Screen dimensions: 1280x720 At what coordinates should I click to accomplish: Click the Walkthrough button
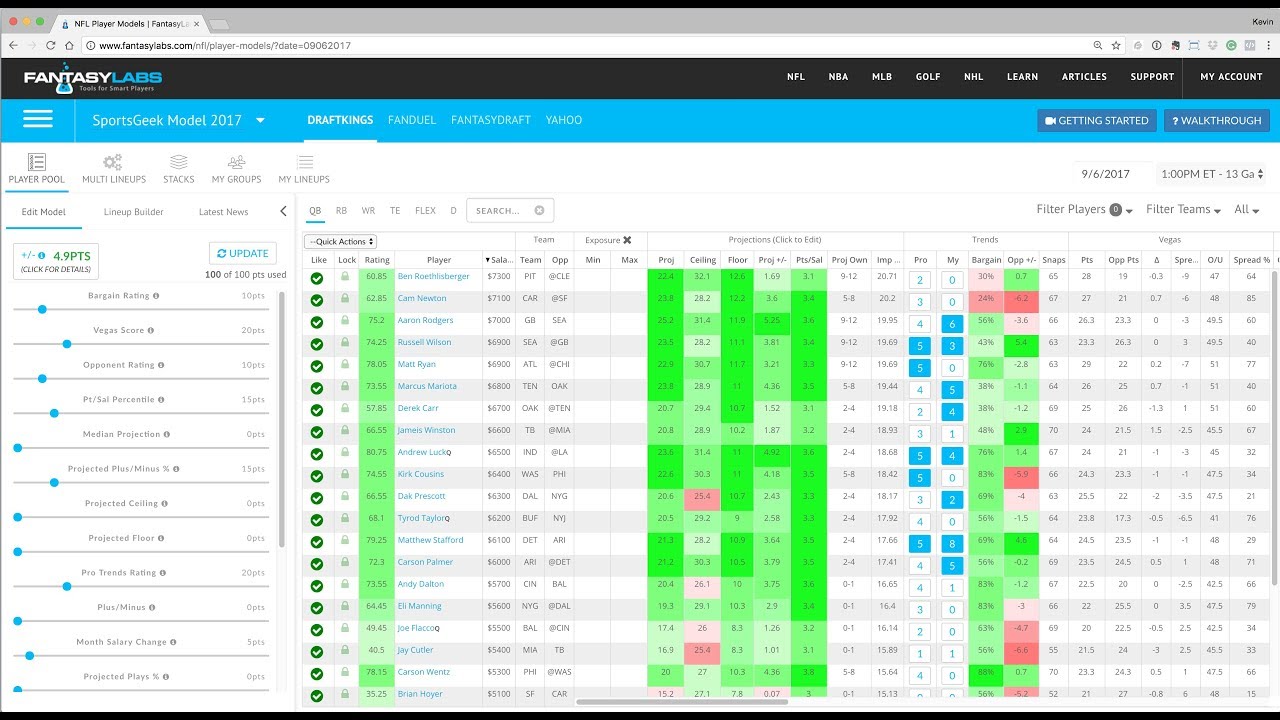coord(1216,121)
